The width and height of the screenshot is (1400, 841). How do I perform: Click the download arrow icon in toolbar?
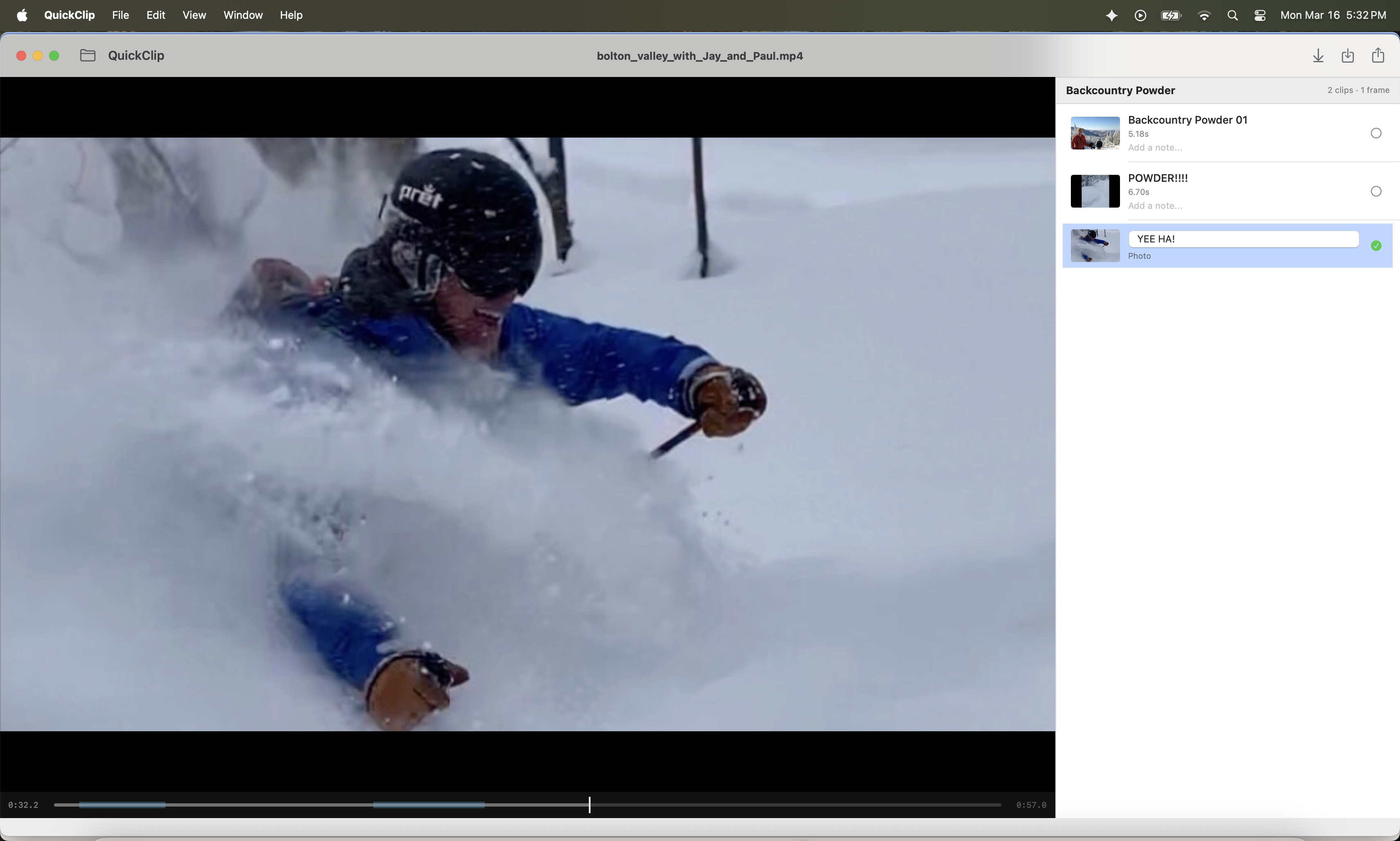click(1318, 56)
